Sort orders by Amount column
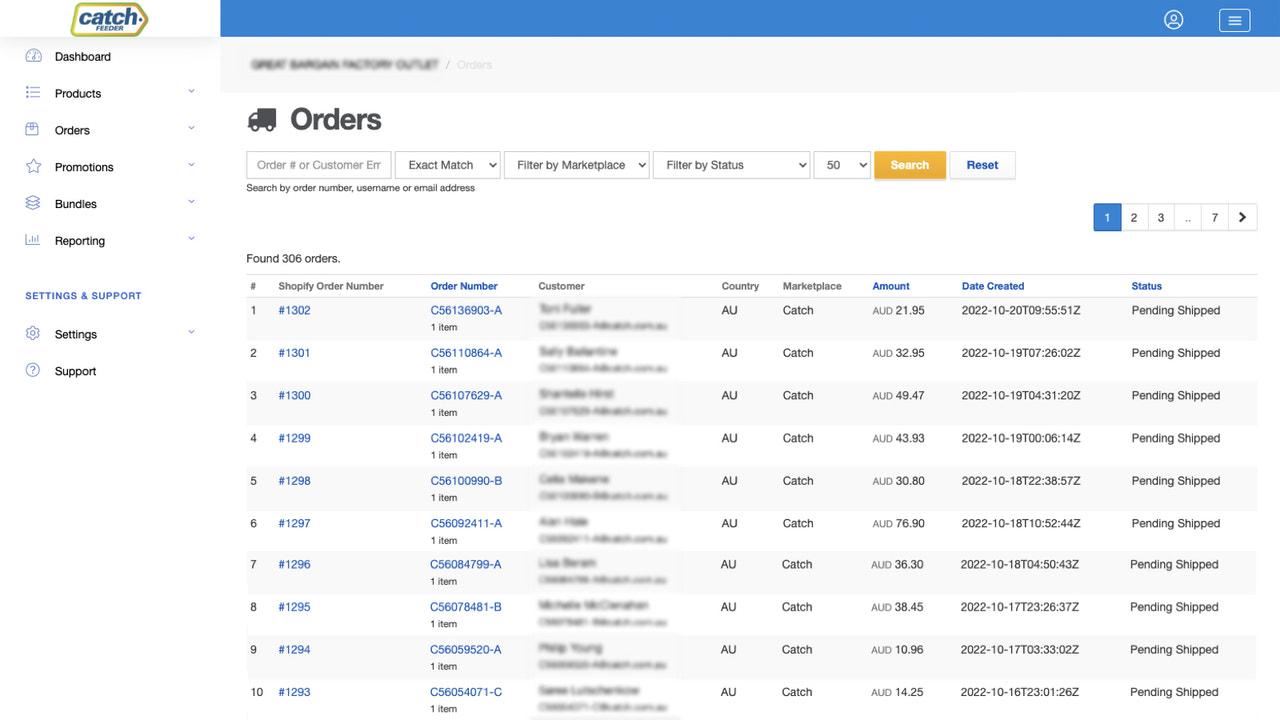This screenshot has width=1280, height=720. [x=890, y=286]
